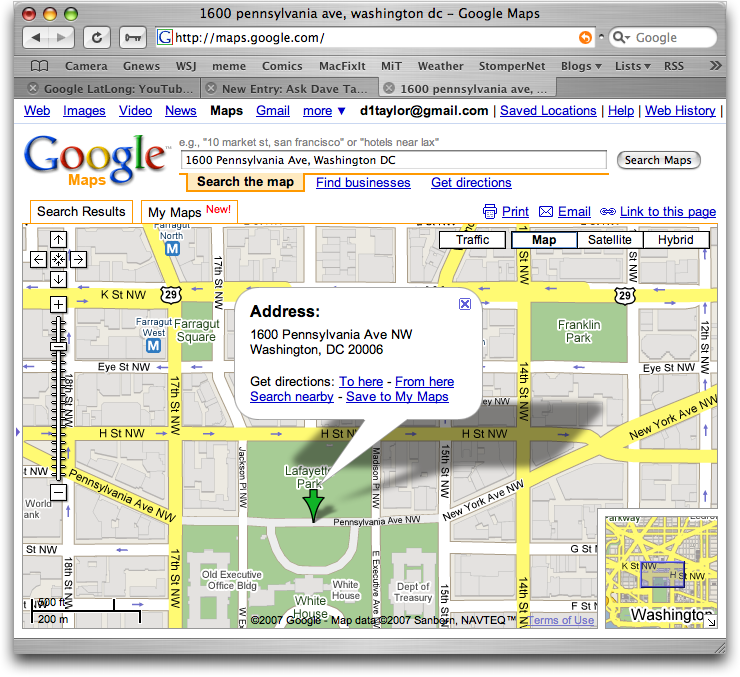
Task: Click the envelope icon beside Email
Action: click(x=546, y=212)
